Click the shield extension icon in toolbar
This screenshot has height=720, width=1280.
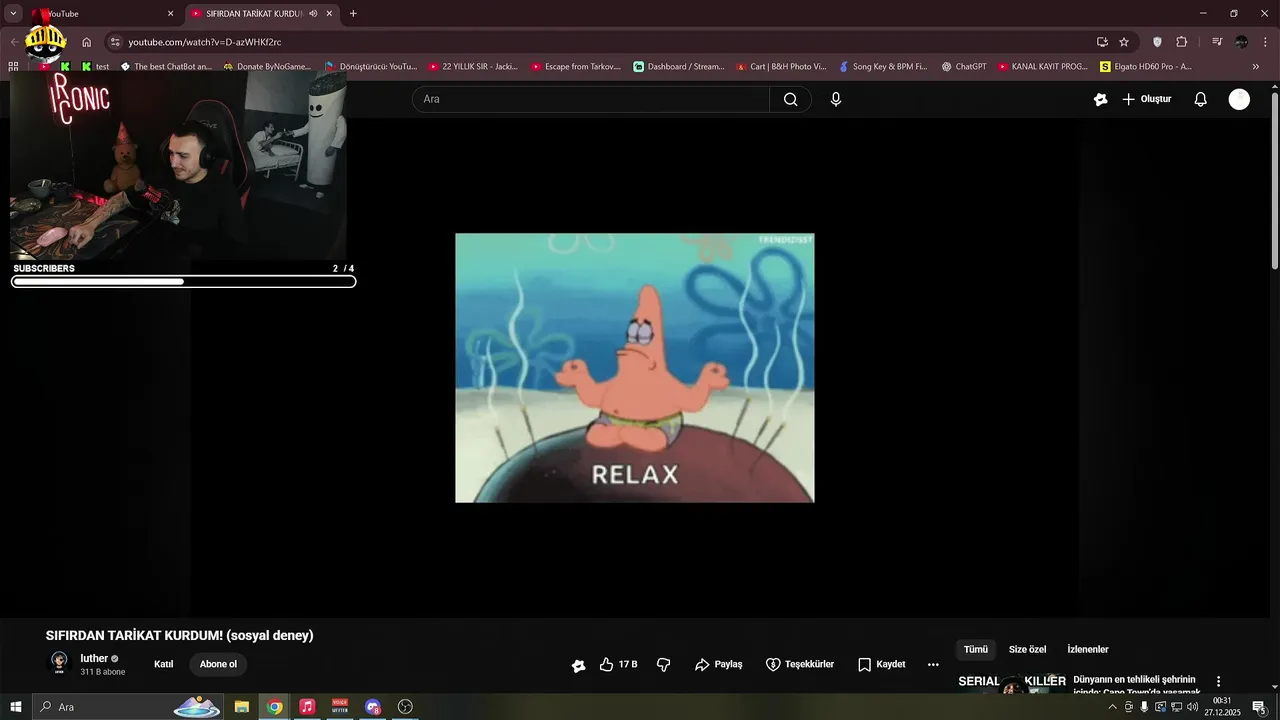pos(1157,42)
